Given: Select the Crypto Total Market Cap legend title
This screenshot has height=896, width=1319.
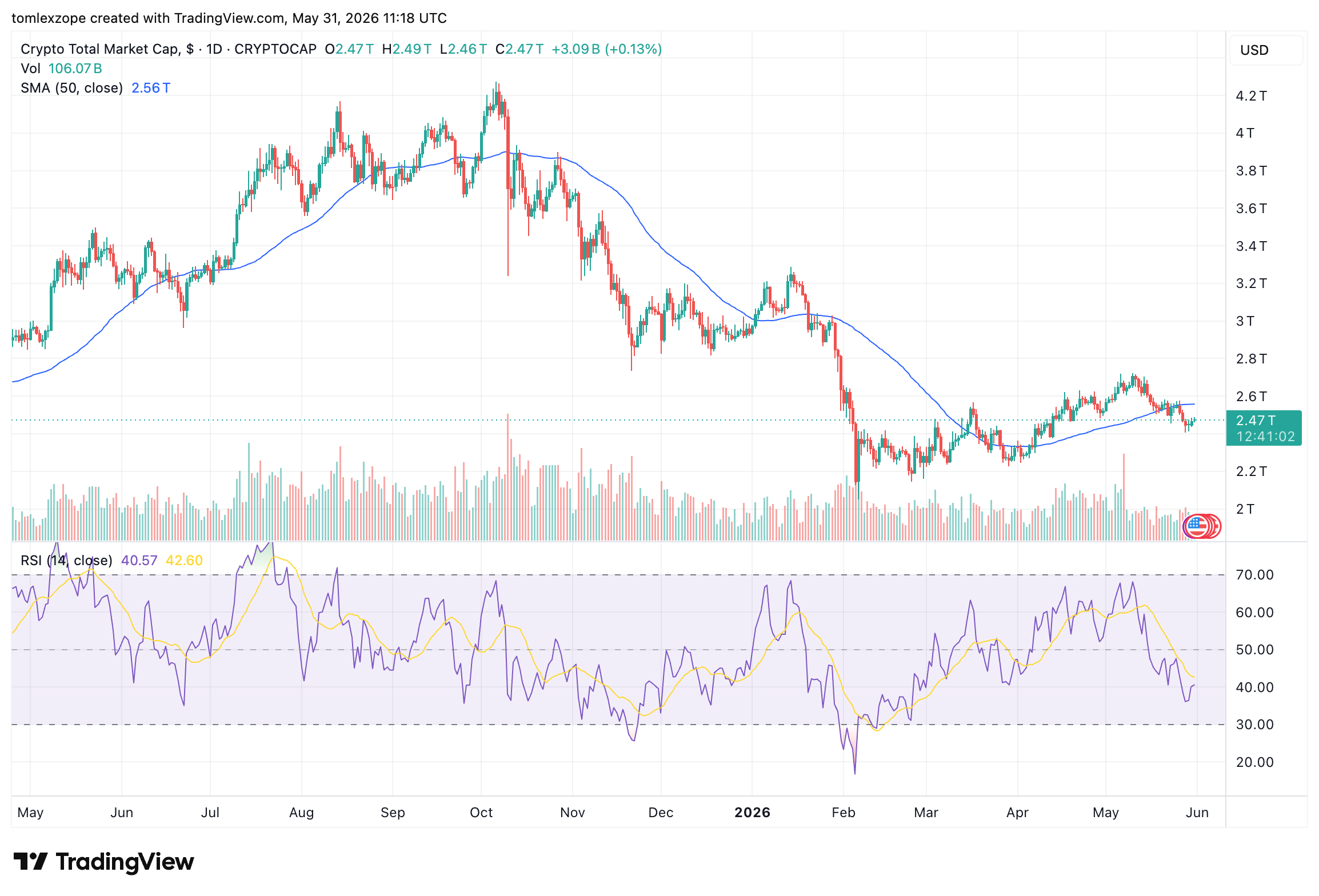Looking at the screenshot, I should pos(169,49).
